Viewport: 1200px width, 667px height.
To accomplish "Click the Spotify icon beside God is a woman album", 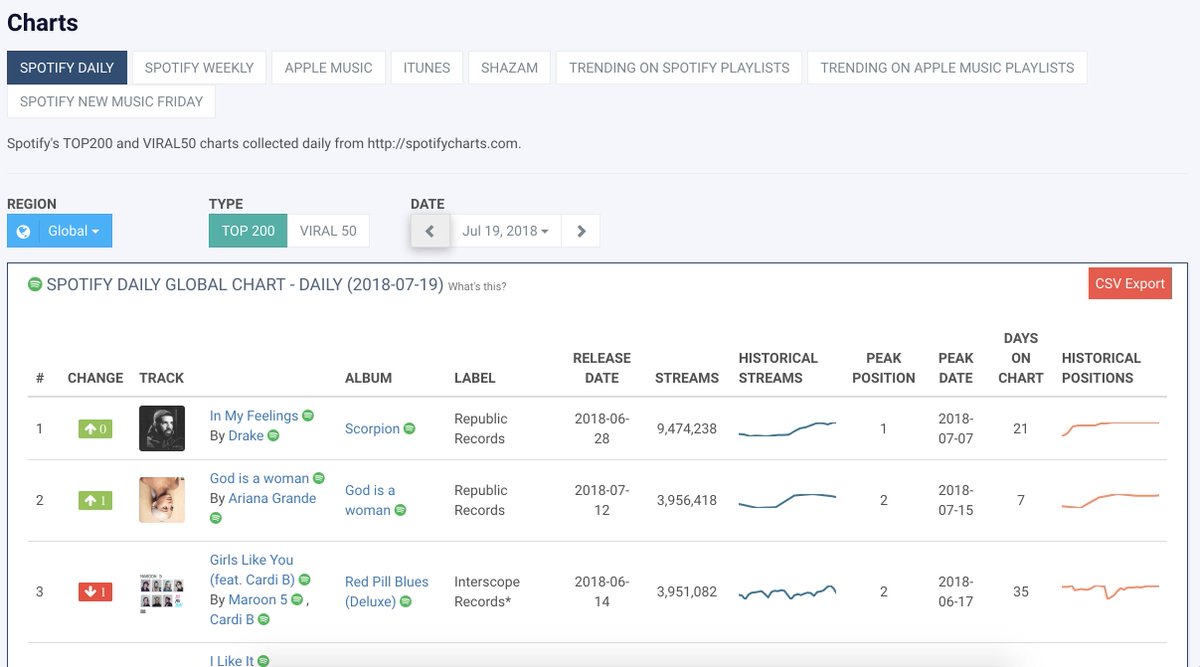I will click(401, 510).
